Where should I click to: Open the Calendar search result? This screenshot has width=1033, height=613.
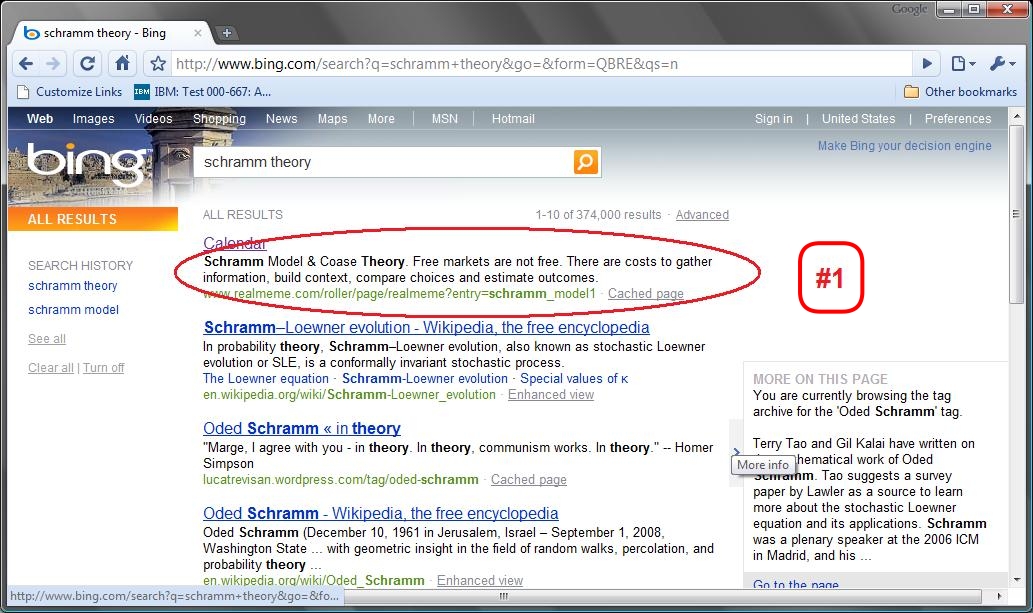tap(235, 243)
